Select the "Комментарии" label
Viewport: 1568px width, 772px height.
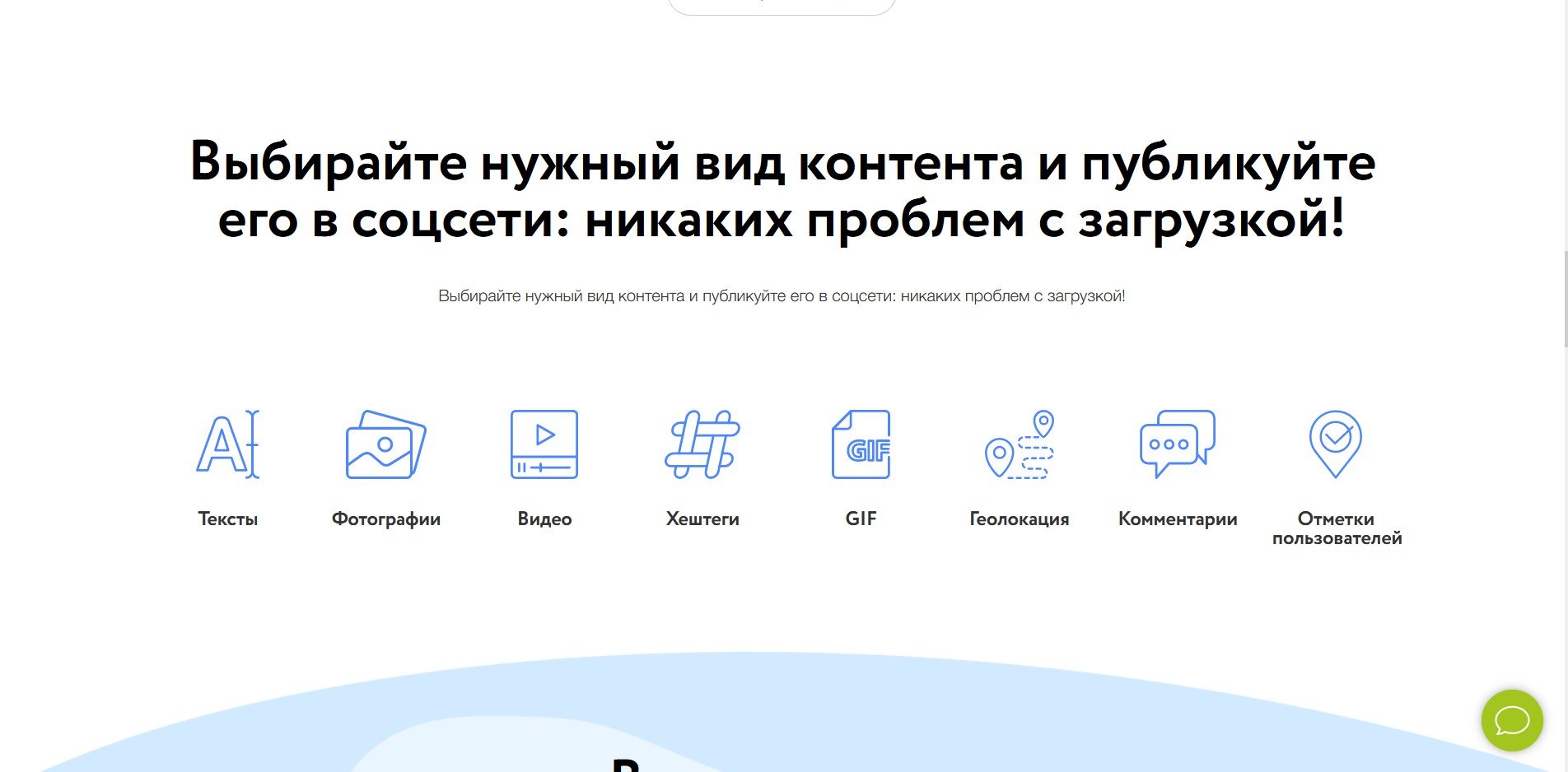coord(1178,519)
